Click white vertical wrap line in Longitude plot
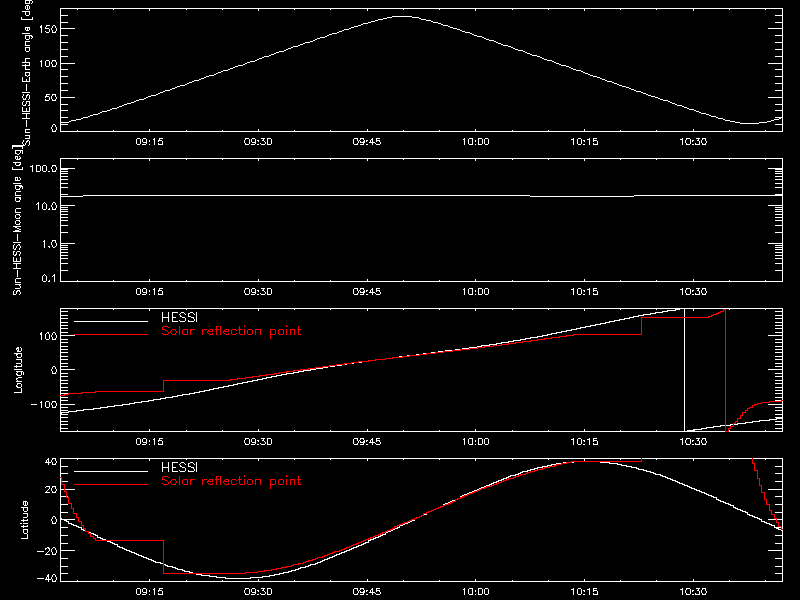800x600 pixels. 684,370
